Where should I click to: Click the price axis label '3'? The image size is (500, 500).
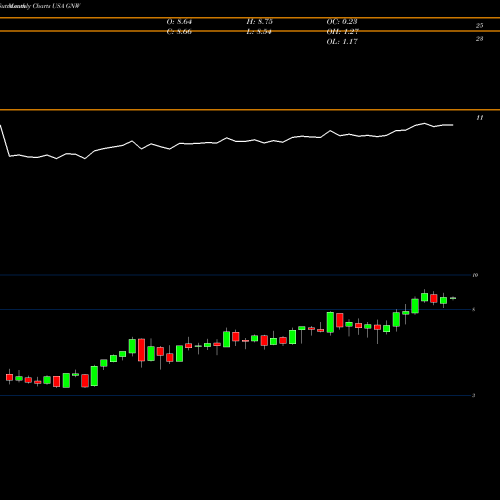tap(474, 395)
